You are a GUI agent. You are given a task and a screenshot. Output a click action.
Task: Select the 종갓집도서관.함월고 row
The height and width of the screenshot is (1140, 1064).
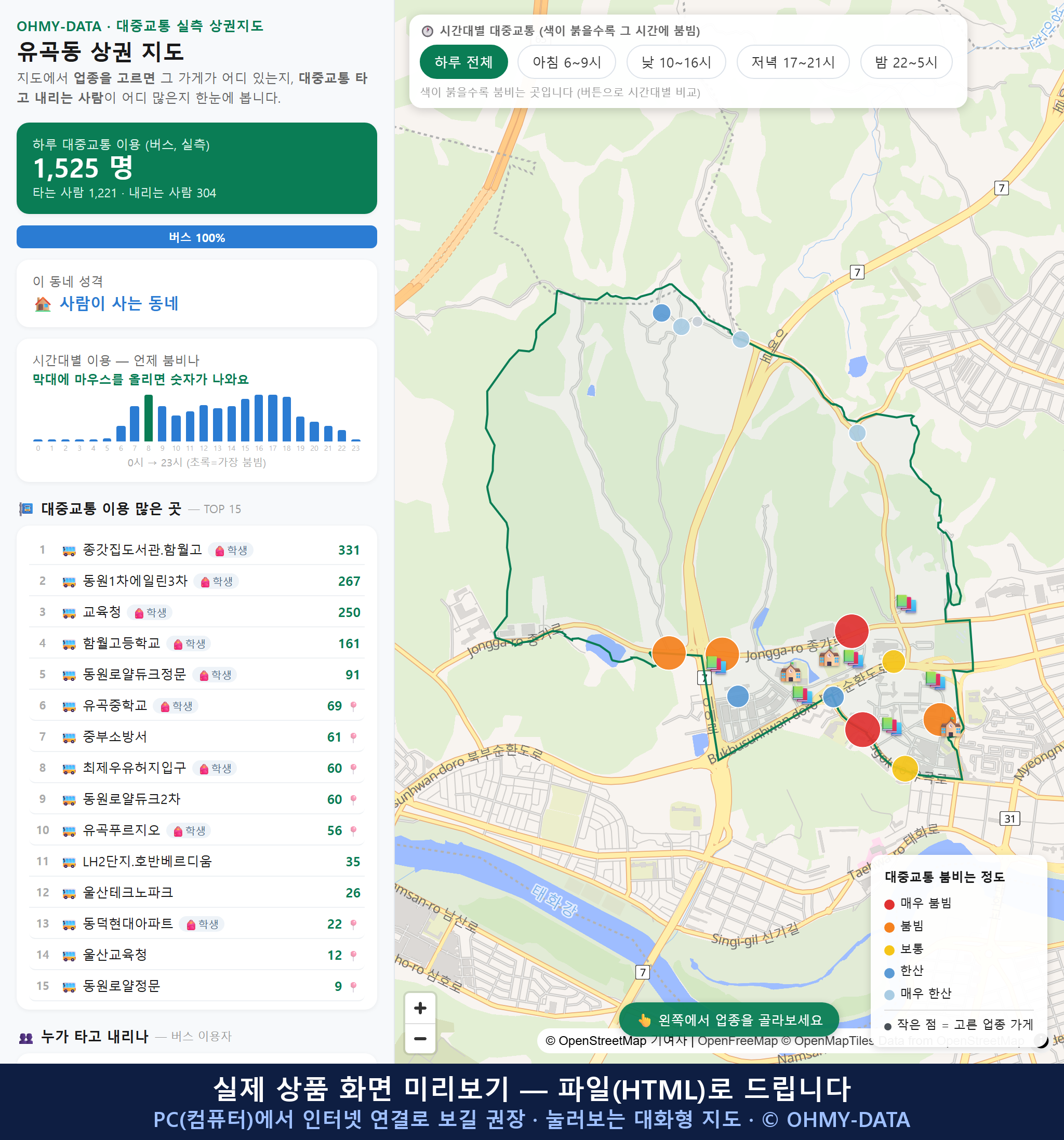point(197,550)
